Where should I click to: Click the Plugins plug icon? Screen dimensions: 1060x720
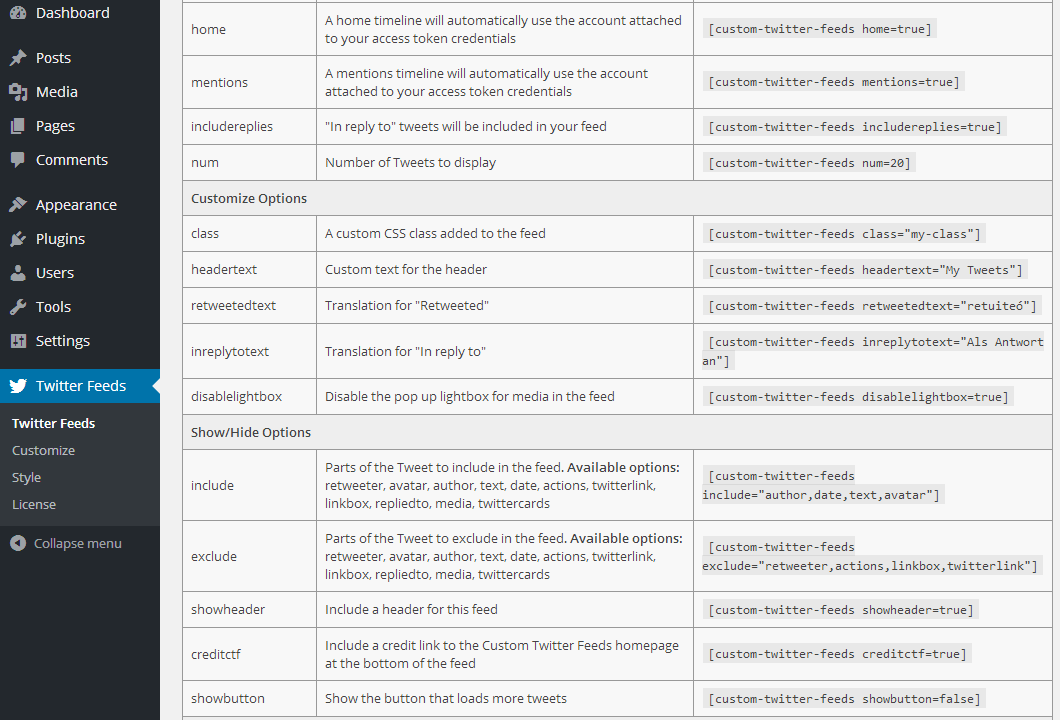[x=18, y=239]
